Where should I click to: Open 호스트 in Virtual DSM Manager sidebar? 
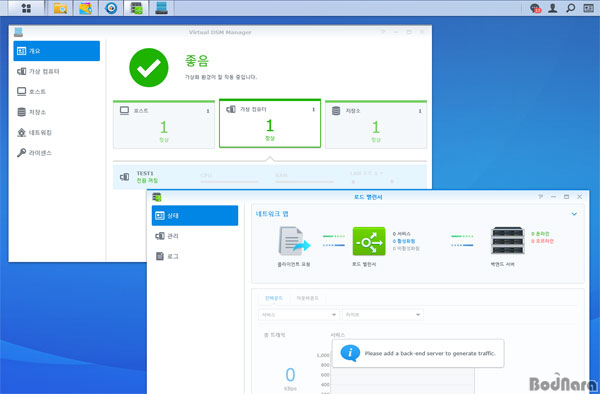click(x=57, y=92)
